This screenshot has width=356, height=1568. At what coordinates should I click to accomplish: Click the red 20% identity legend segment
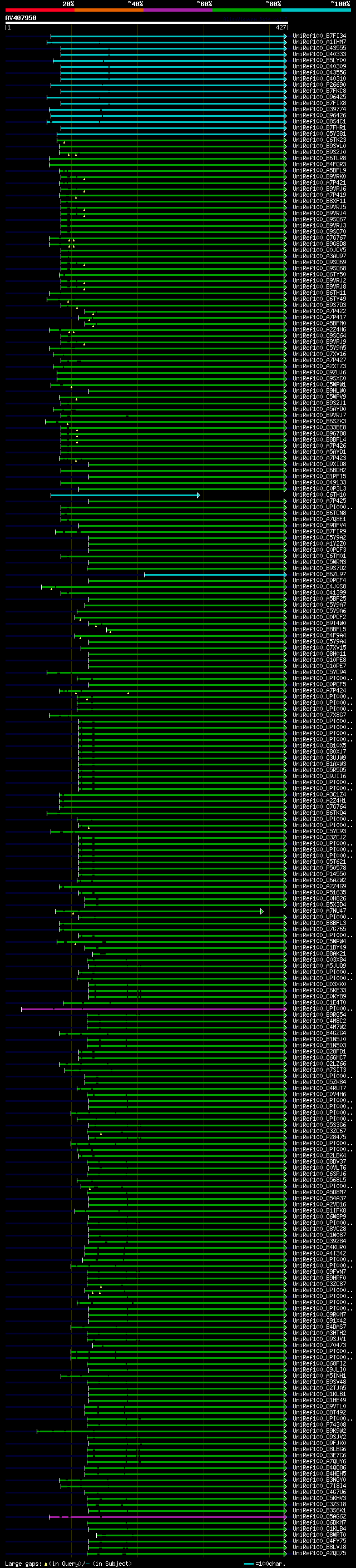39,11
